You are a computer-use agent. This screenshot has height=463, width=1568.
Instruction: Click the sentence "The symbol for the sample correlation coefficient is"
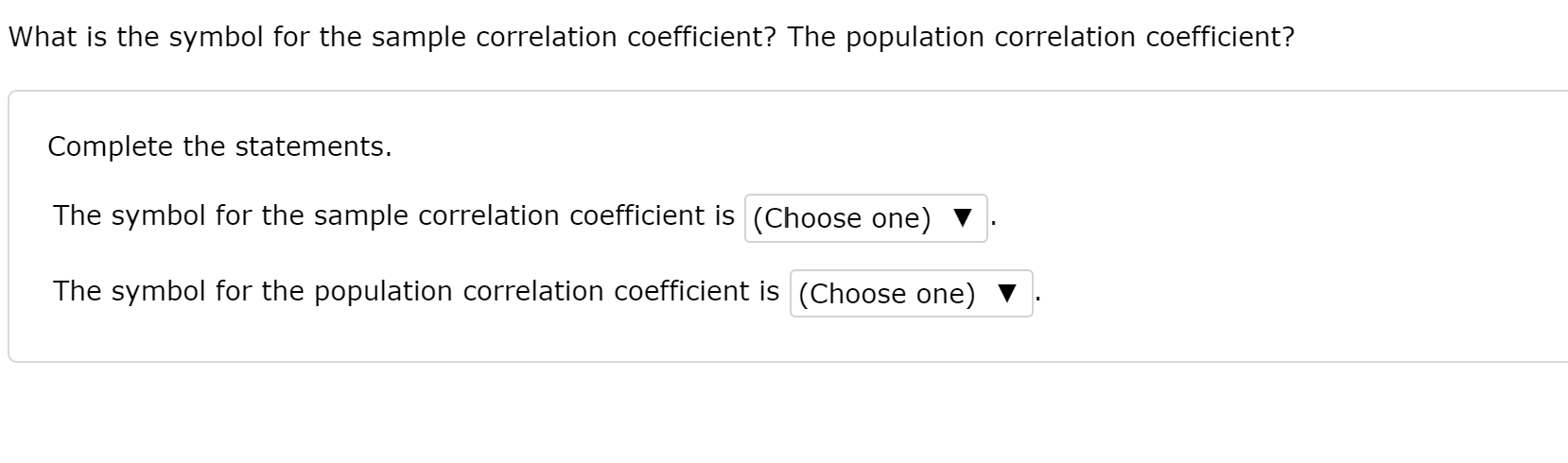[393, 215]
